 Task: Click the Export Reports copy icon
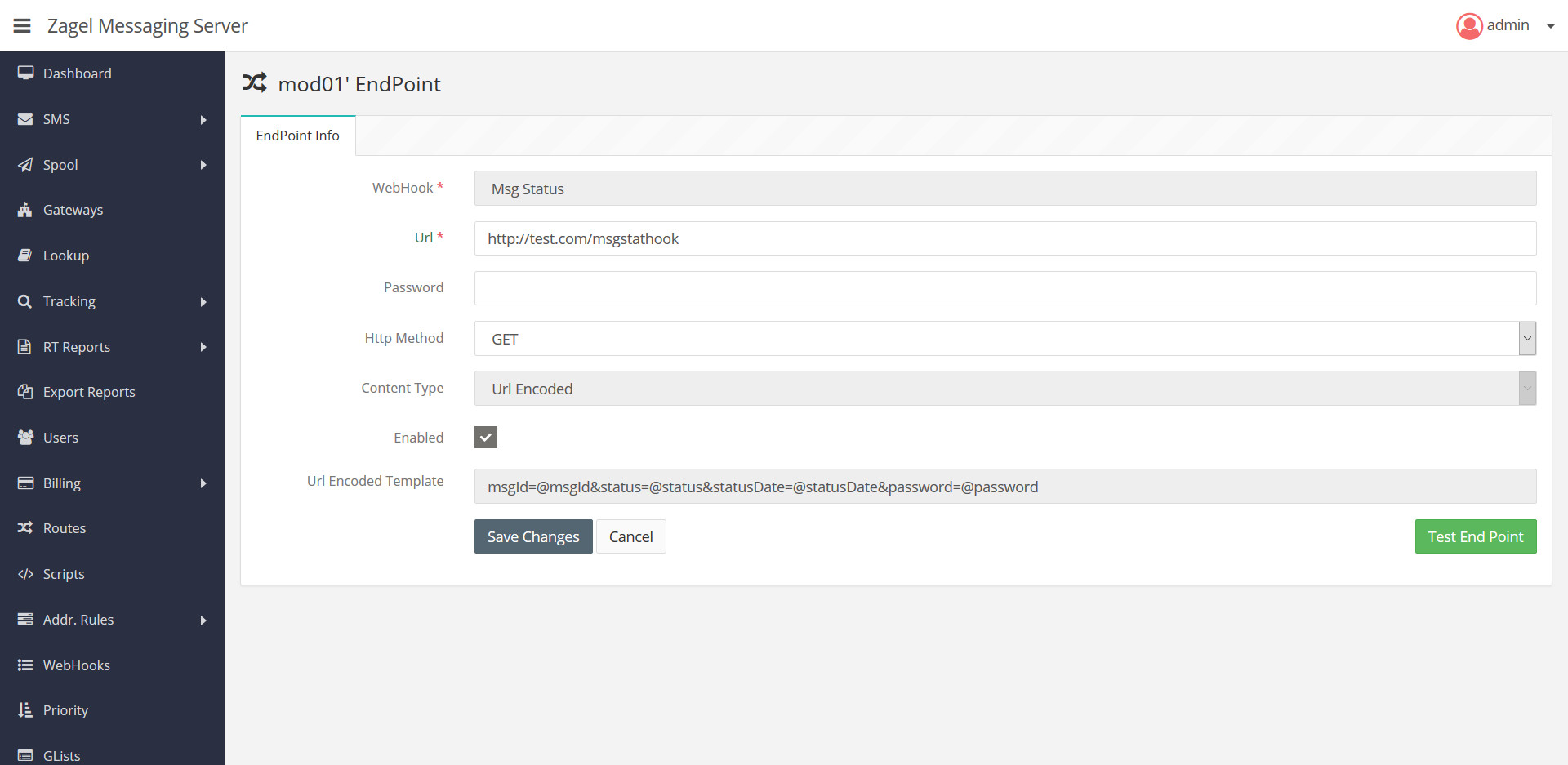pos(25,392)
